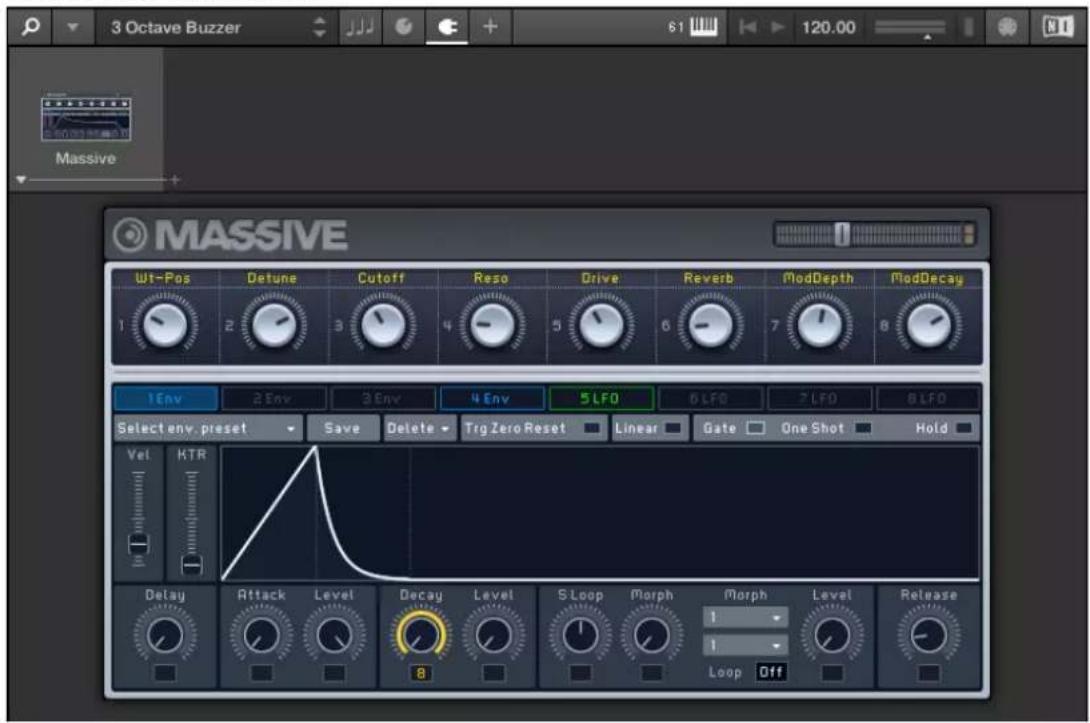This screenshot has height=723, width=1090.
Task: Click the envelope peak point in the display
Action: coord(316,448)
